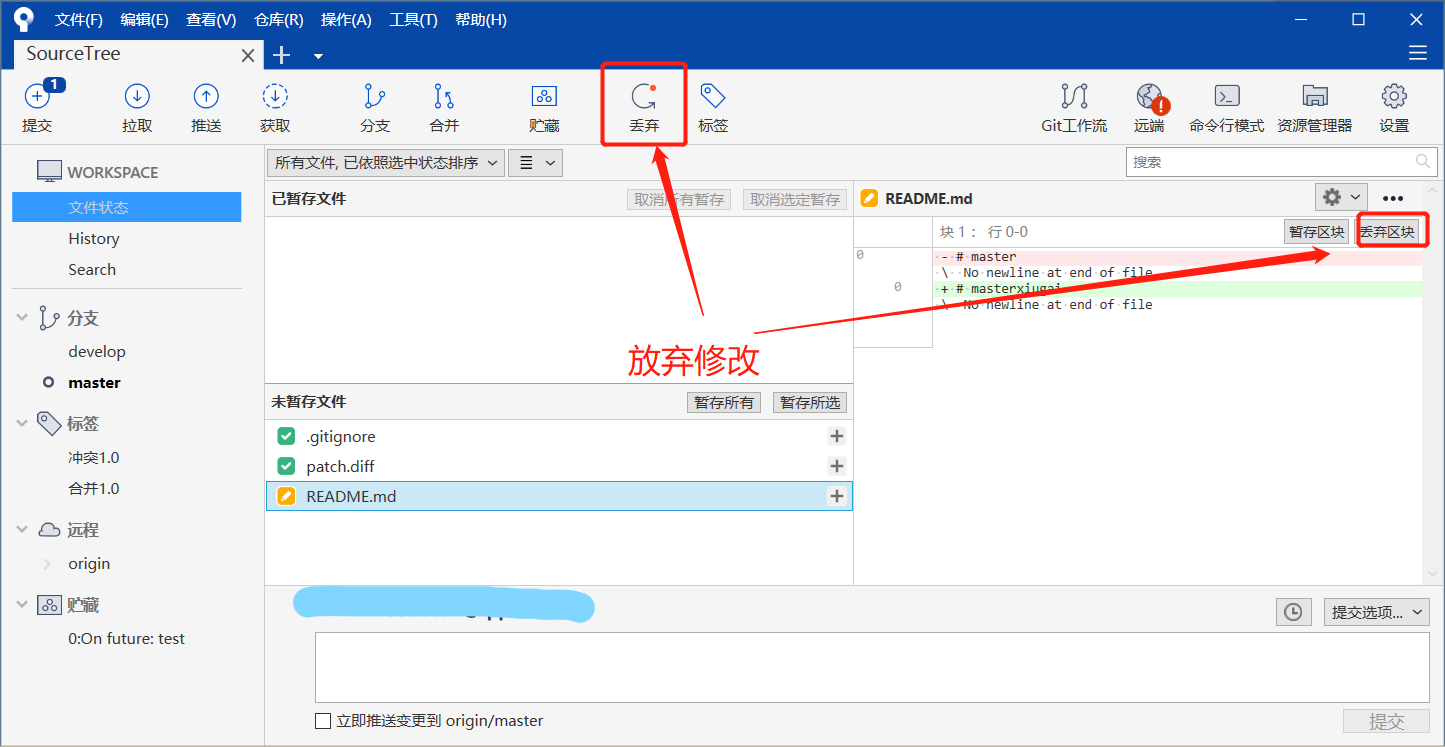Viewport: 1445px width, 747px height.
Task: Select patch.diff in unstaged files
Action: click(559, 466)
